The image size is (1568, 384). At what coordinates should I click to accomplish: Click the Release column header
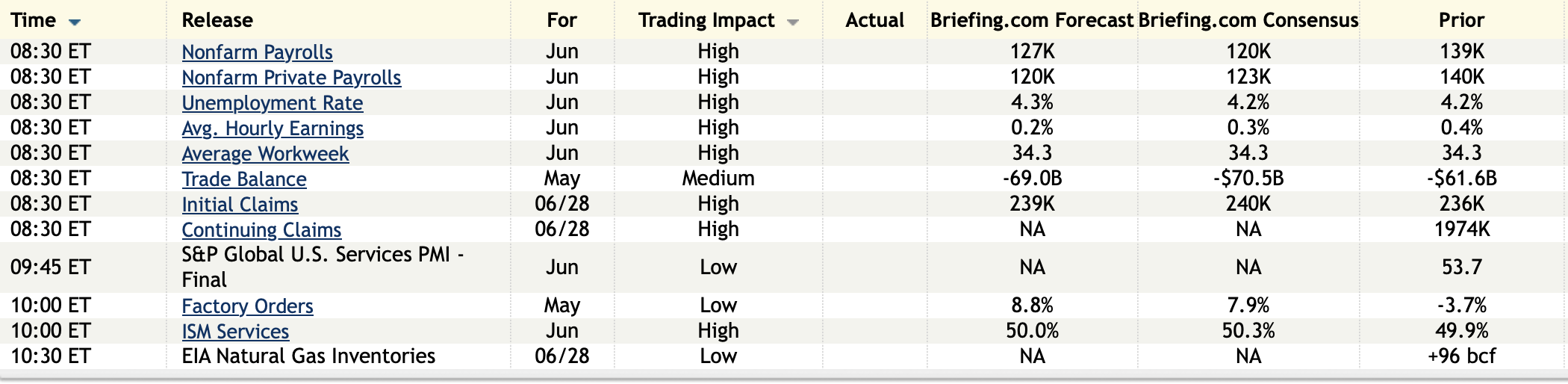[217, 20]
